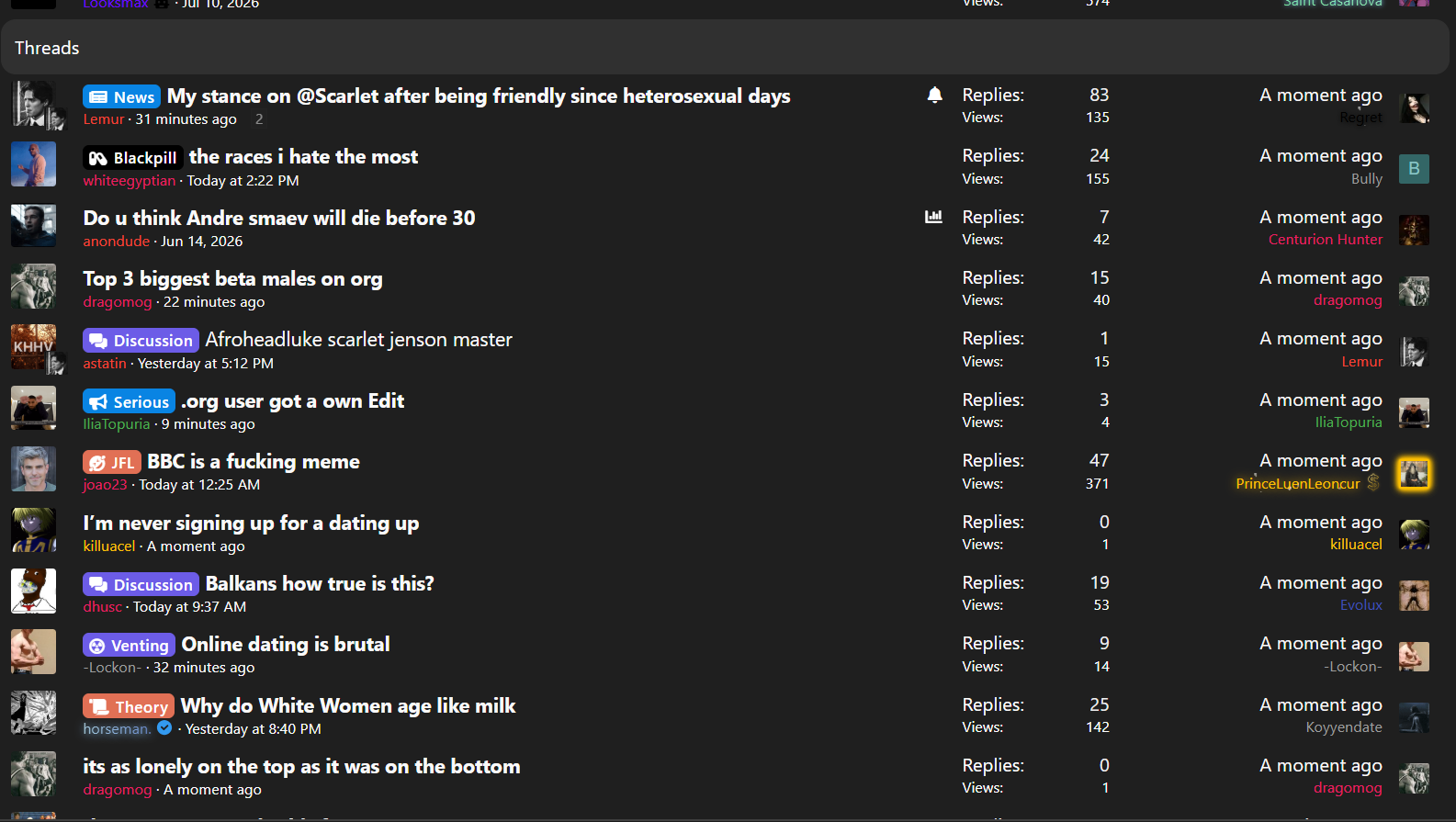The height and width of the screenshot is (822, 1456).
Task: Click the dollar icon beside PrinceLuenLeoncur
Action: pyautogui.click(x=1373, y=482)
